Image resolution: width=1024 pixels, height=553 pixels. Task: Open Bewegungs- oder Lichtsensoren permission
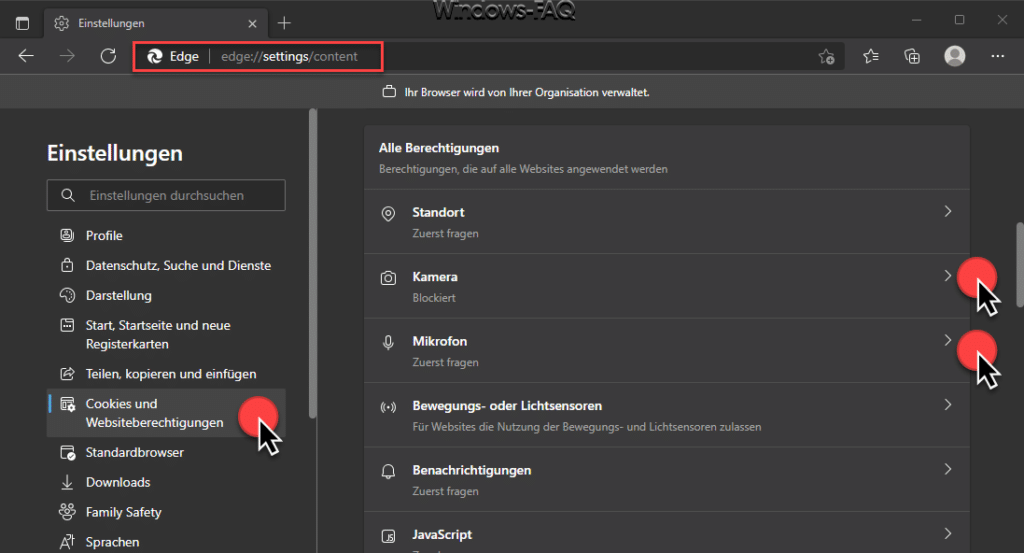[x=667, y=415]
